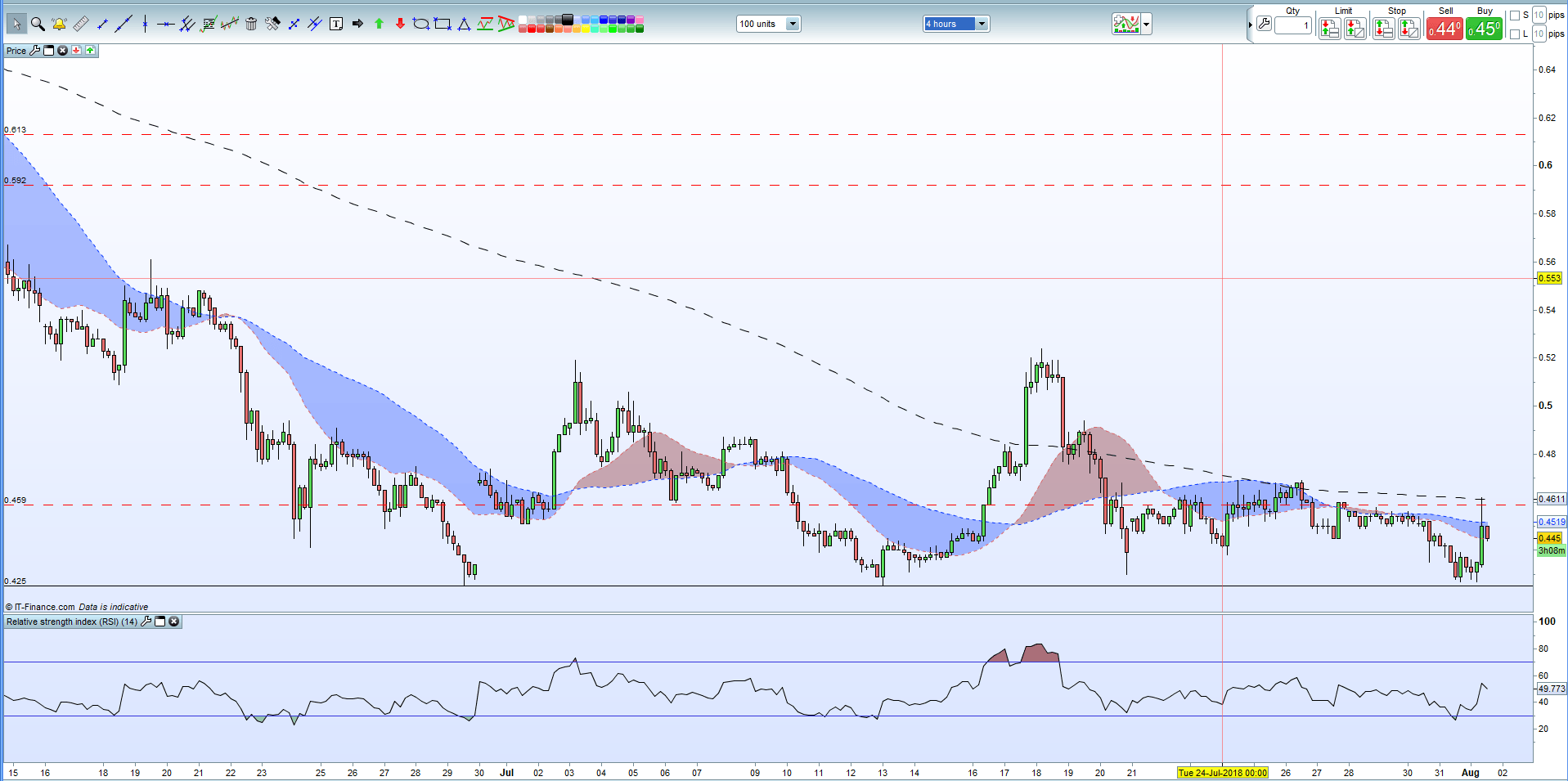Place a red down arrow marker
This screenshot has width=1568, height=781.
(x=400, y=24)
